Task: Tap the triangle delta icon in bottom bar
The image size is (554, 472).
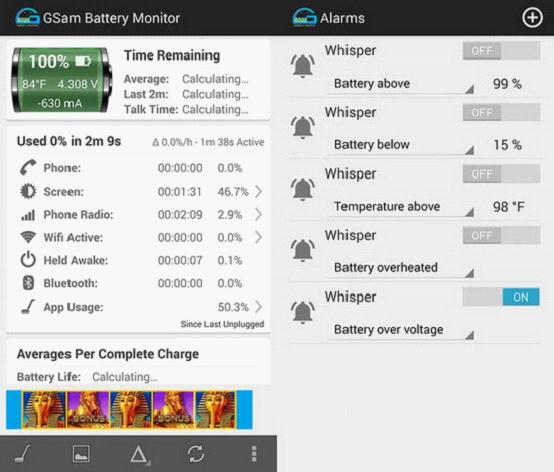Action: click(x=140, y=454)
